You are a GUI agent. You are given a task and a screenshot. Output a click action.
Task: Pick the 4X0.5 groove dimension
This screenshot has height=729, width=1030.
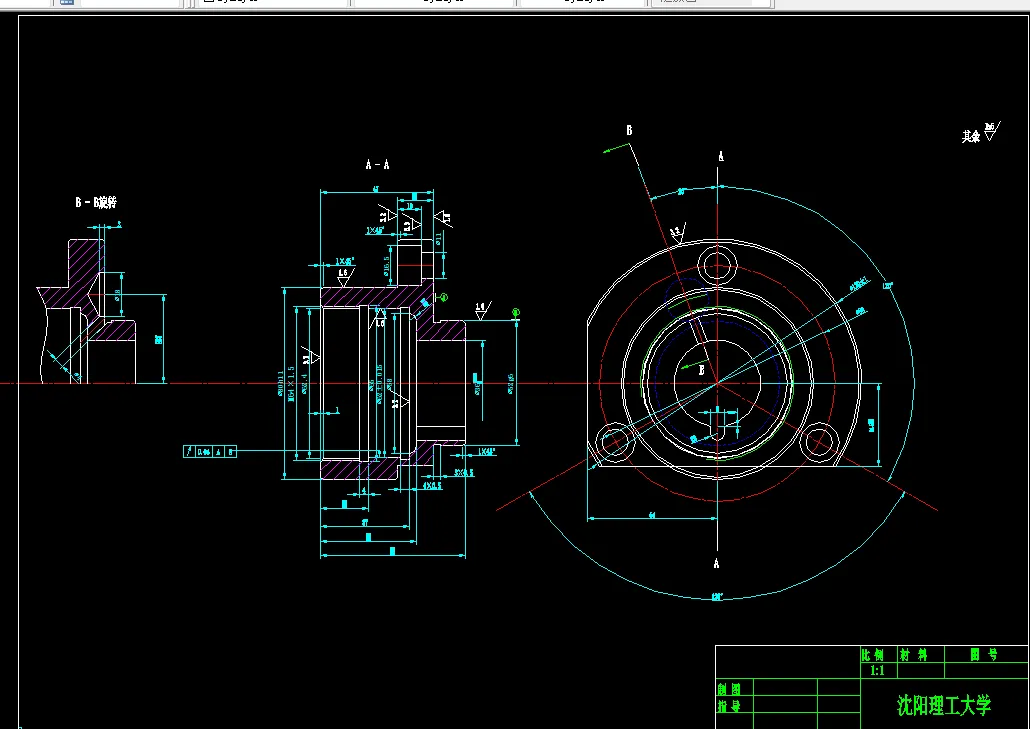[x=432, y=486]
